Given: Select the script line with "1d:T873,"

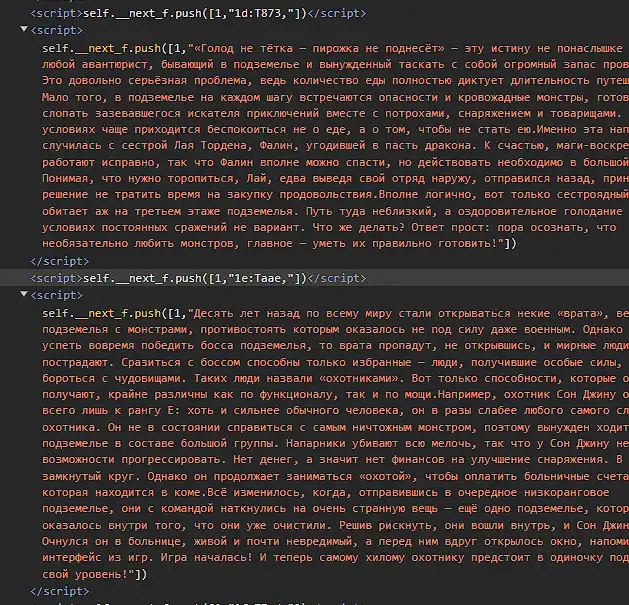Looking at the screenshot, I should (198, 13).
